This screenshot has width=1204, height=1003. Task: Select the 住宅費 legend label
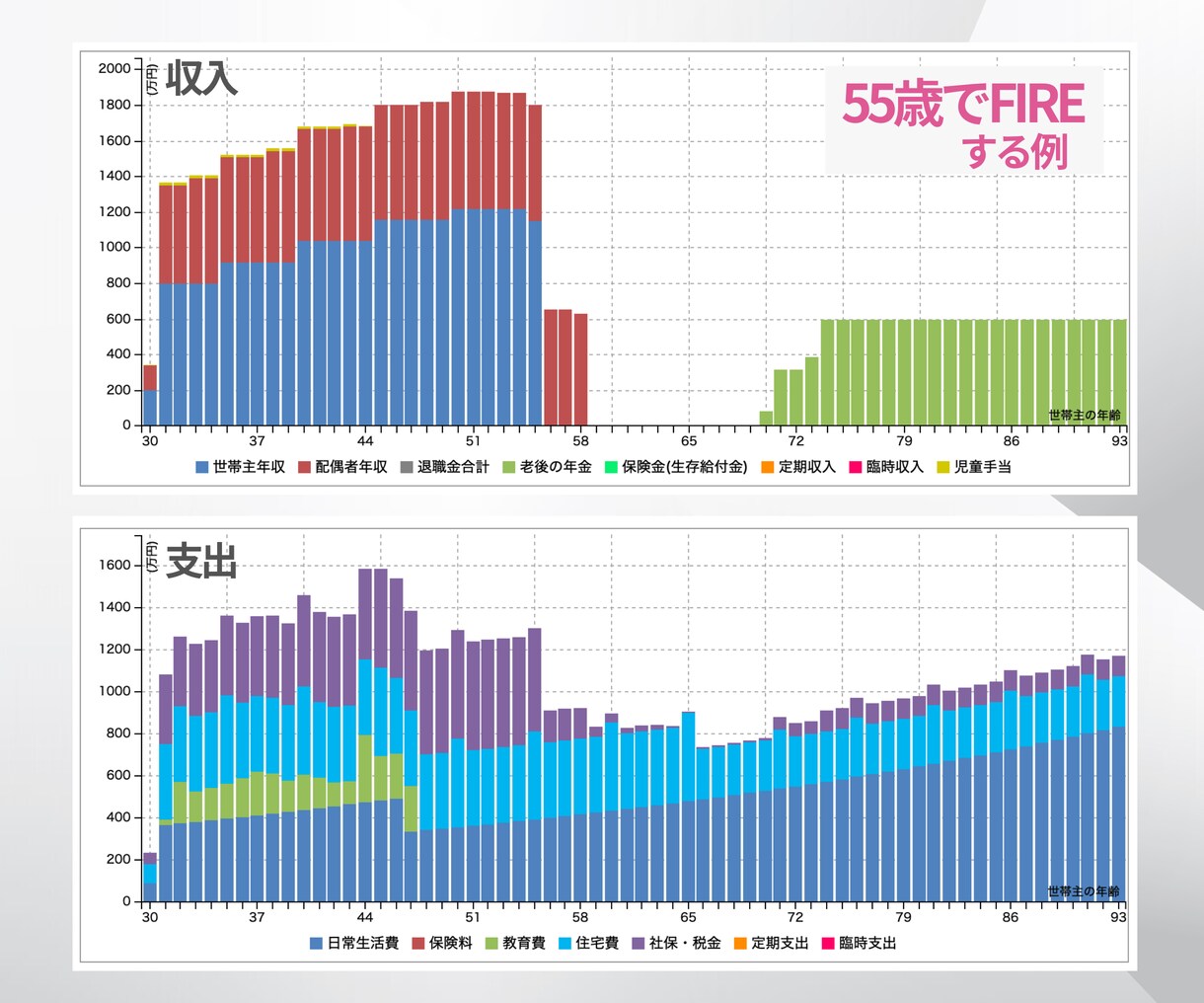click(x=597, y=943)
